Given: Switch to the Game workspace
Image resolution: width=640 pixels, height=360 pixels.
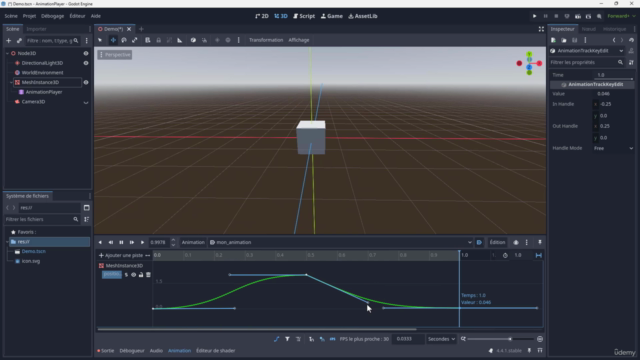Looking at the screenshot, I should pos(332,16).
